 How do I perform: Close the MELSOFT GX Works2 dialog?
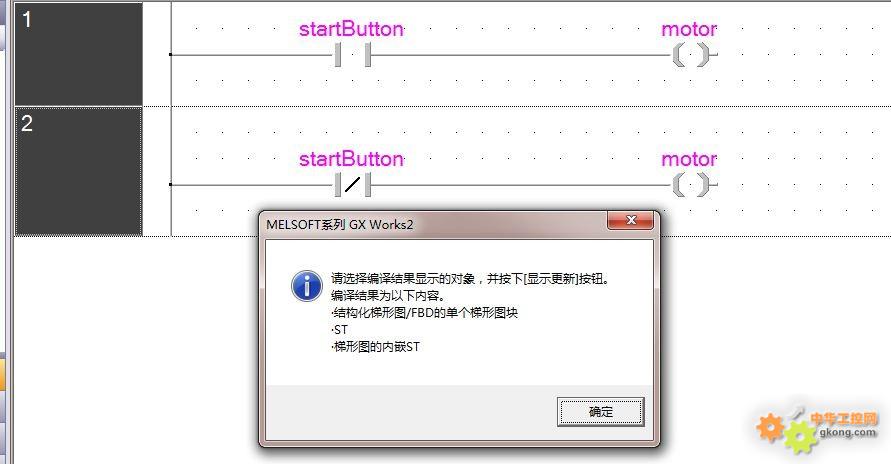[630, 220]
